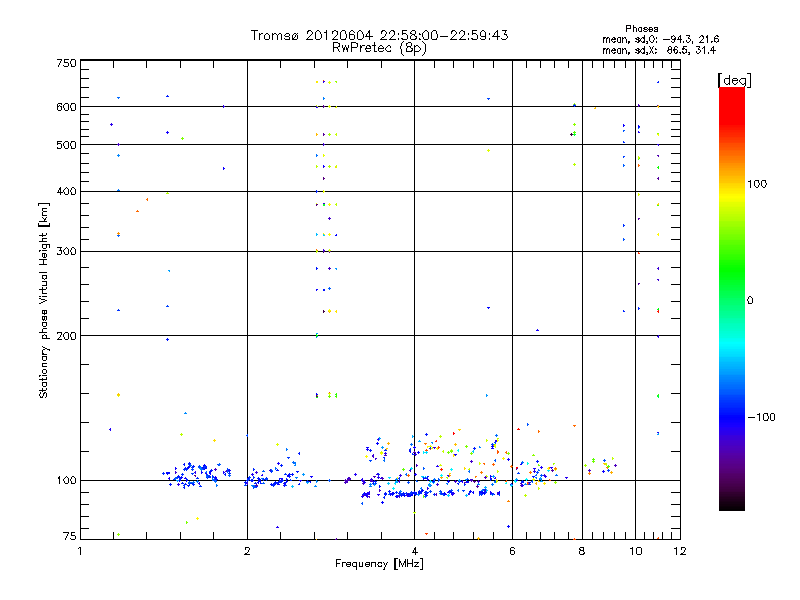Click the x-axis tick label '8'
The width and height of the screenshot is (800, 600).
[582, 551]
